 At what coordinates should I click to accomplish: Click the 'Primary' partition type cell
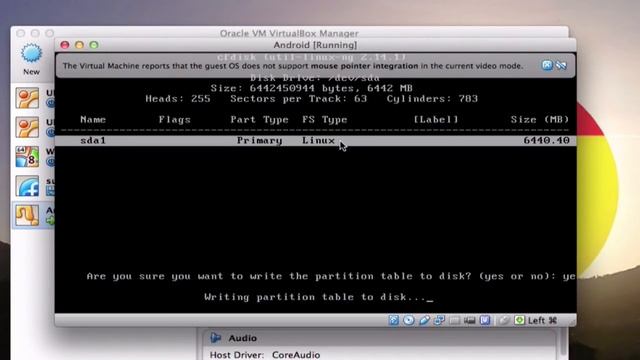point(260,140)
